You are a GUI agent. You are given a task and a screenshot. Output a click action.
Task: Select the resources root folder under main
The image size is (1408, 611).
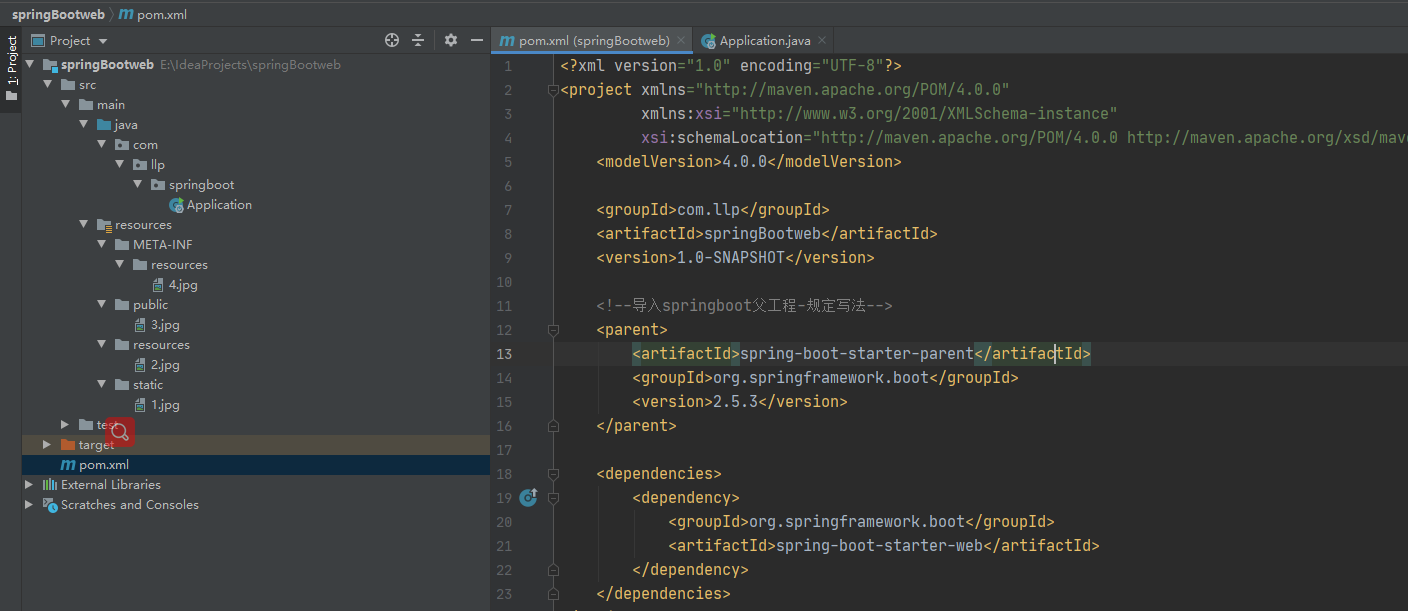click(x=143, y=224)
